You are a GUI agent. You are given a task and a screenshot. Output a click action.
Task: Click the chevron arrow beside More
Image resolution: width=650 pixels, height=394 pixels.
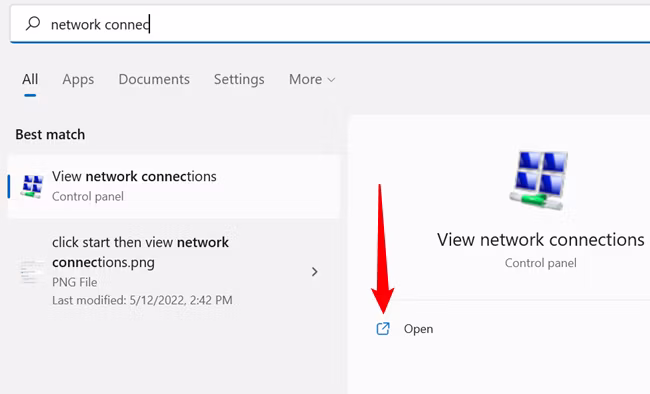click(331, 80)
